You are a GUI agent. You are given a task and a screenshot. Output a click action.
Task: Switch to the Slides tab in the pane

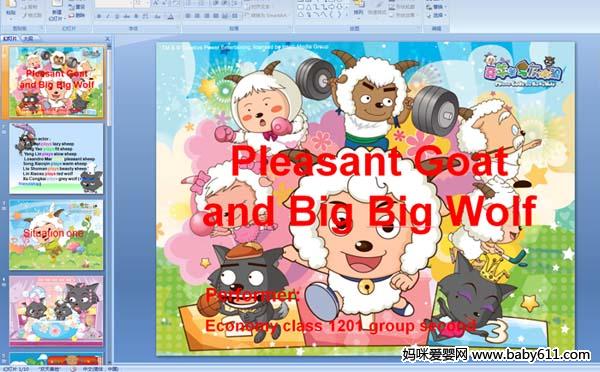10,38
